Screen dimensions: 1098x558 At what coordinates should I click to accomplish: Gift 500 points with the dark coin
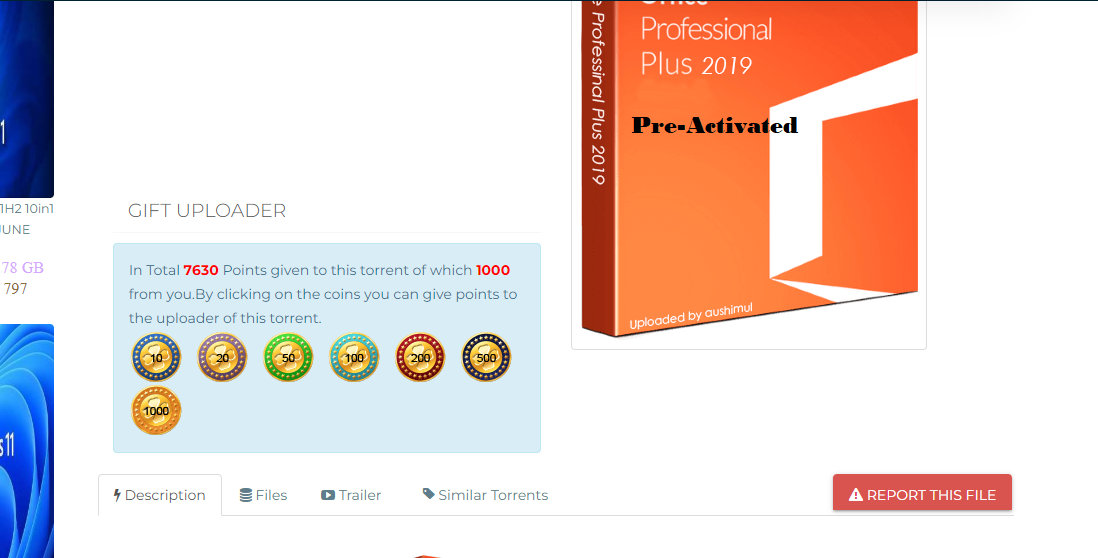(486, 357)
